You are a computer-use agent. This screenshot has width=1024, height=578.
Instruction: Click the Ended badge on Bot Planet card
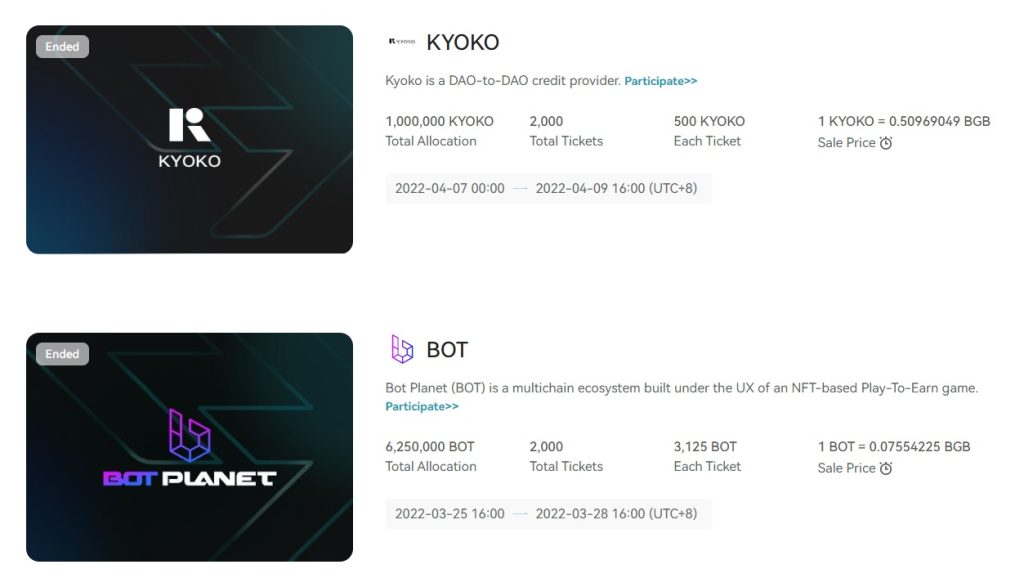62,354
